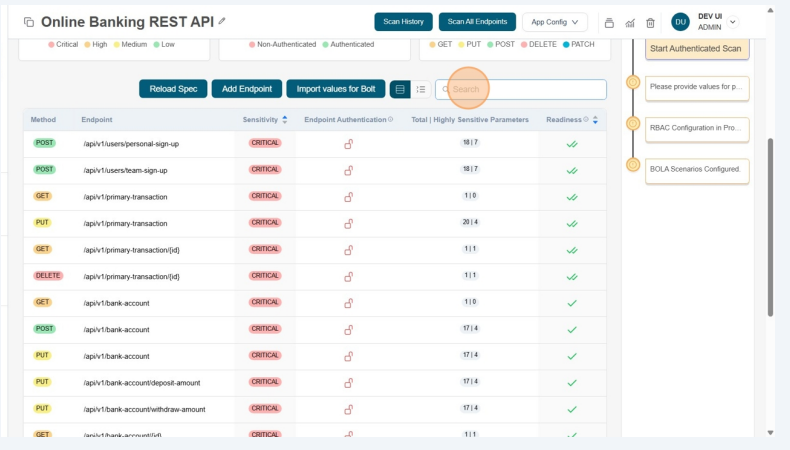The width and height of the screenshot is (790, 450).
Task: Open the RBAC Configuration step
Action: pyautogui.click(x=697, y=128)
